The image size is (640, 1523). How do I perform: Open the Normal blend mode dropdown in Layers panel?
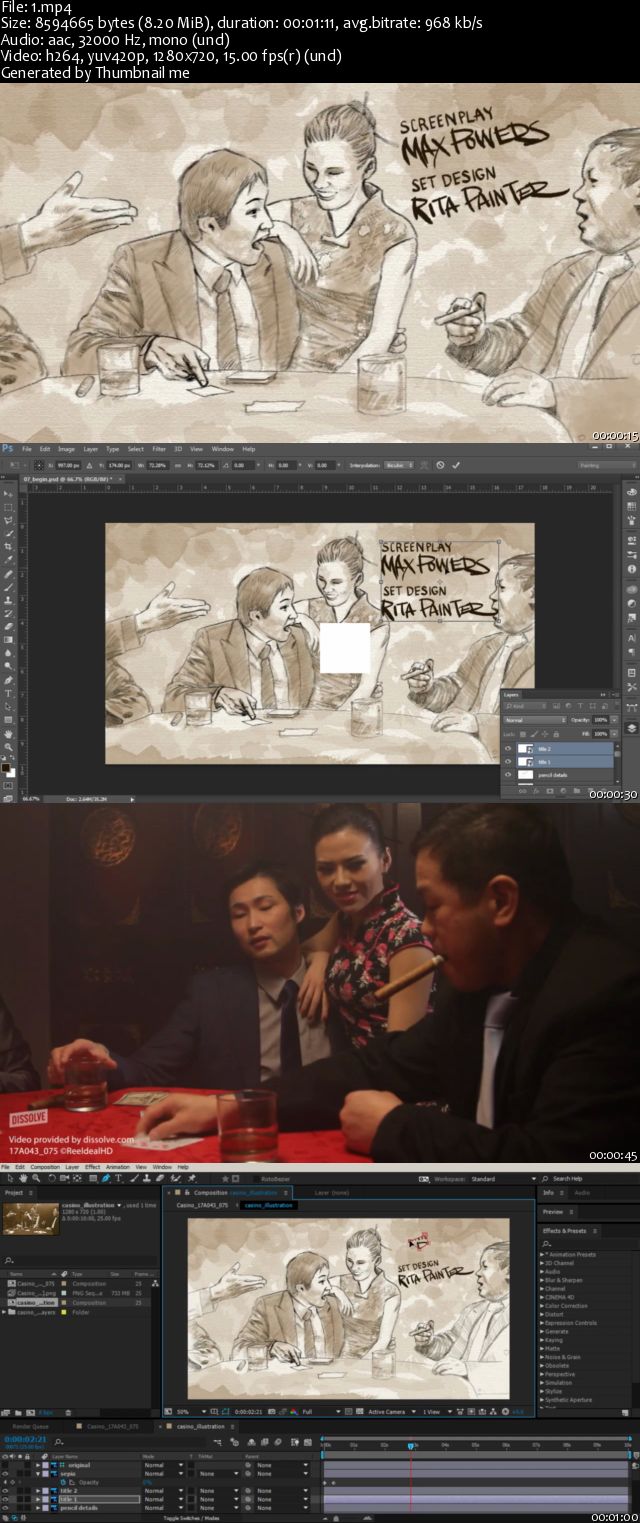(x=535, y=720)
